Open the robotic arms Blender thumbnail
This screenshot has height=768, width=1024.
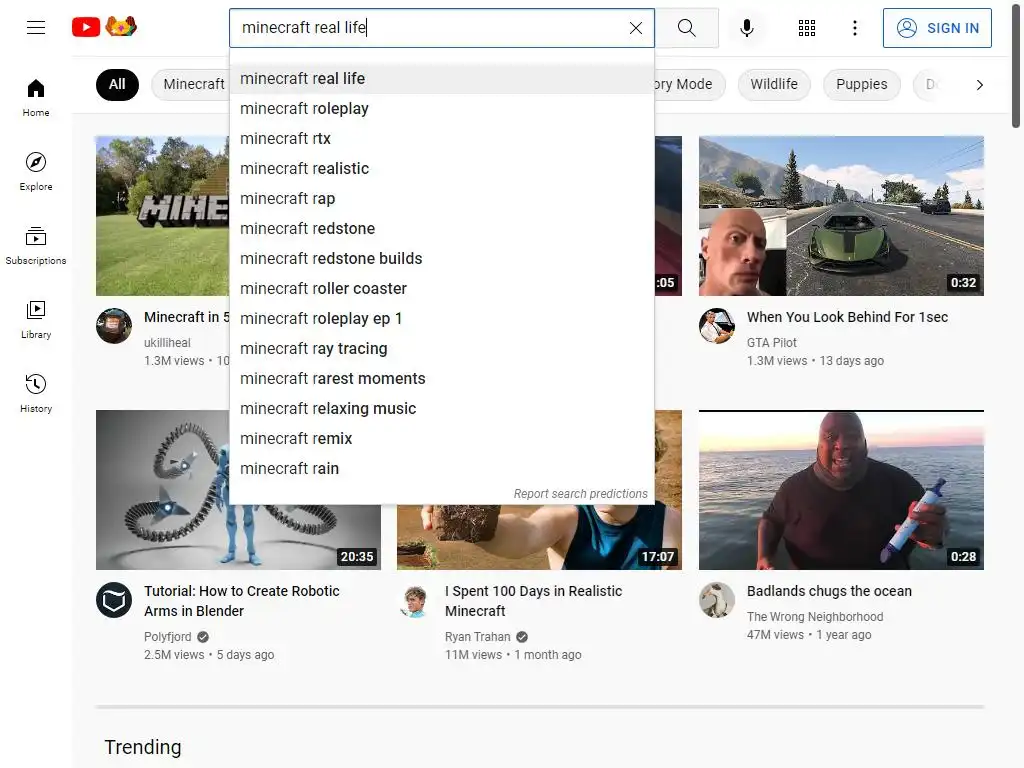pyautogui.click(x=238, y=537)
